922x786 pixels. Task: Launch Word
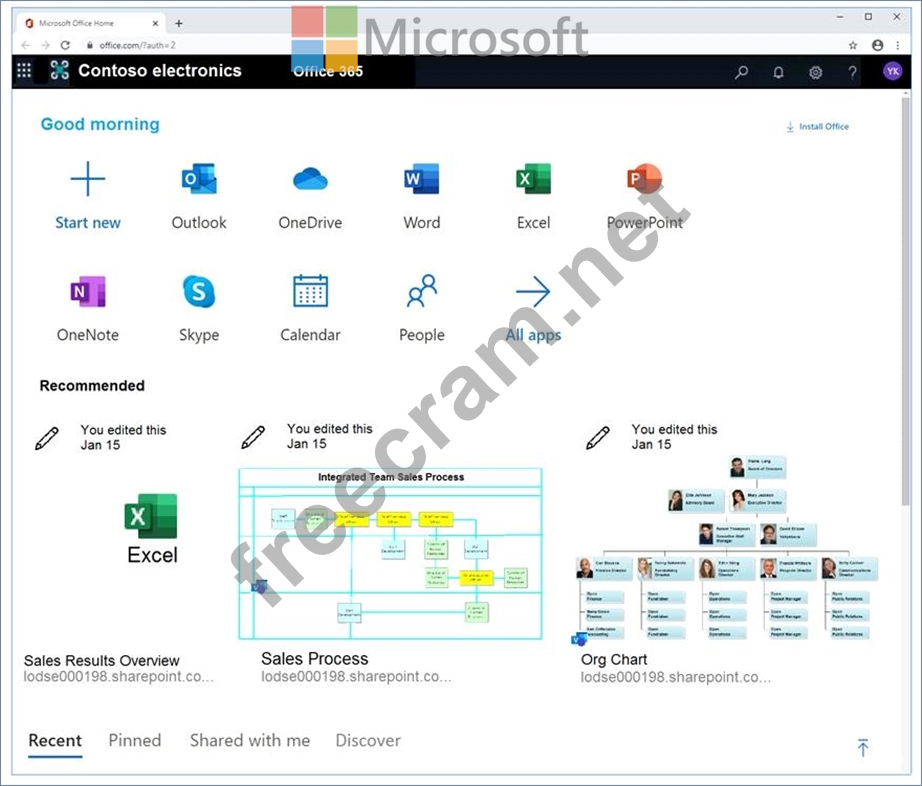click(x=422, y=179)
